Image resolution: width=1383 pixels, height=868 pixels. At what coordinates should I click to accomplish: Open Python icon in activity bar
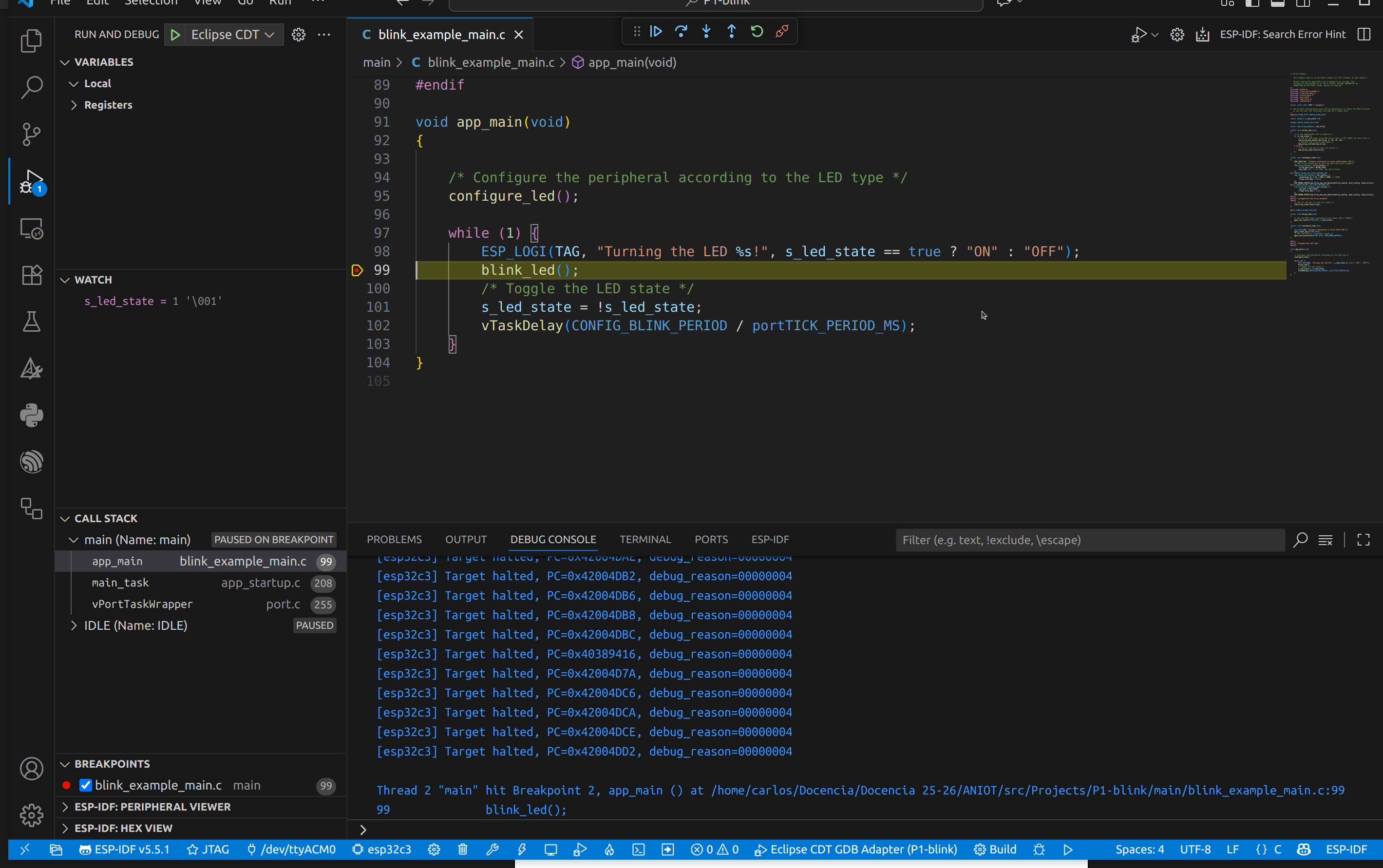click(x=31, y=415)
